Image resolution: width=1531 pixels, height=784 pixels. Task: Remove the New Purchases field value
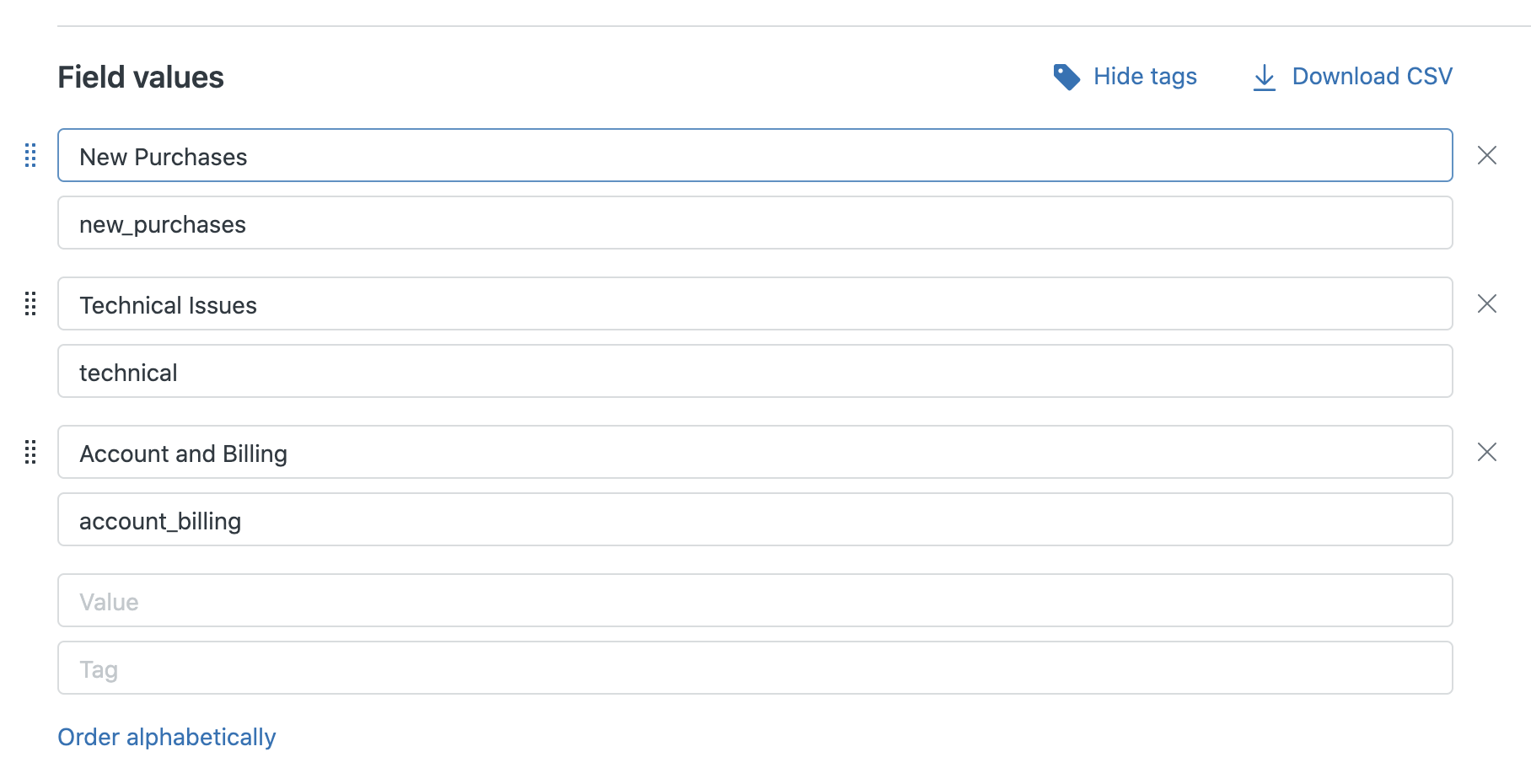[x=1487, y=155]
